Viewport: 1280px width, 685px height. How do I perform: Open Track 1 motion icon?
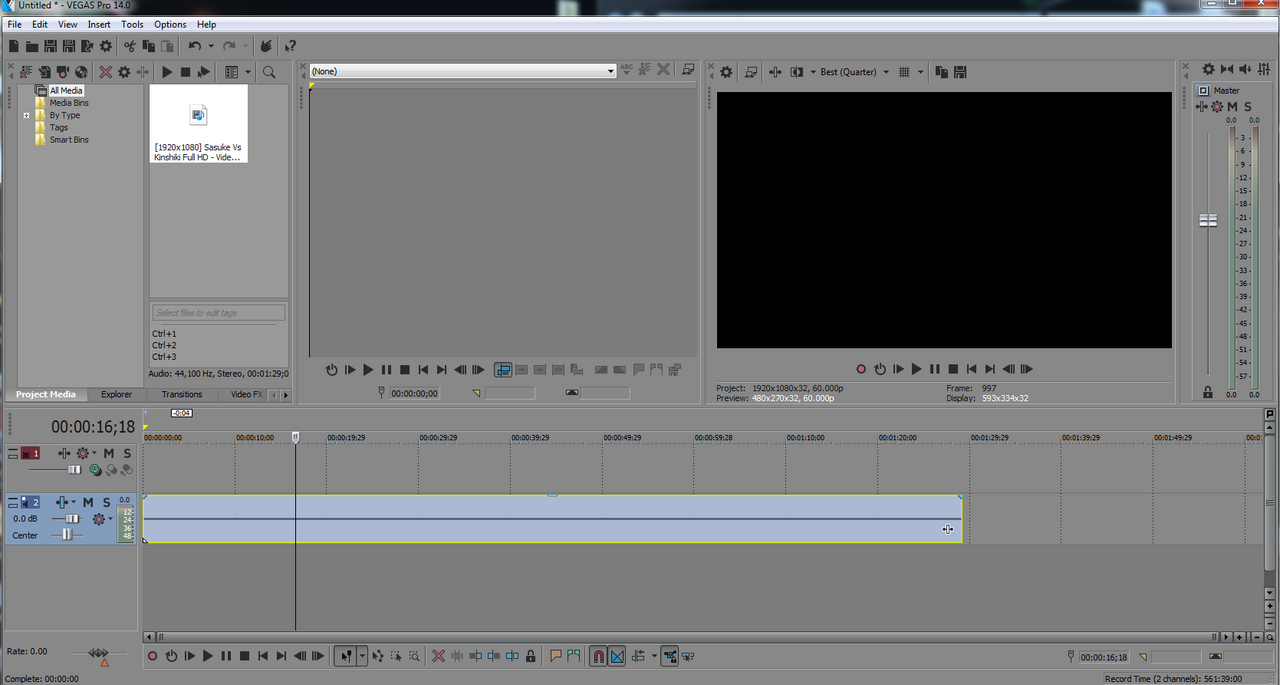(x=64, y=453)
